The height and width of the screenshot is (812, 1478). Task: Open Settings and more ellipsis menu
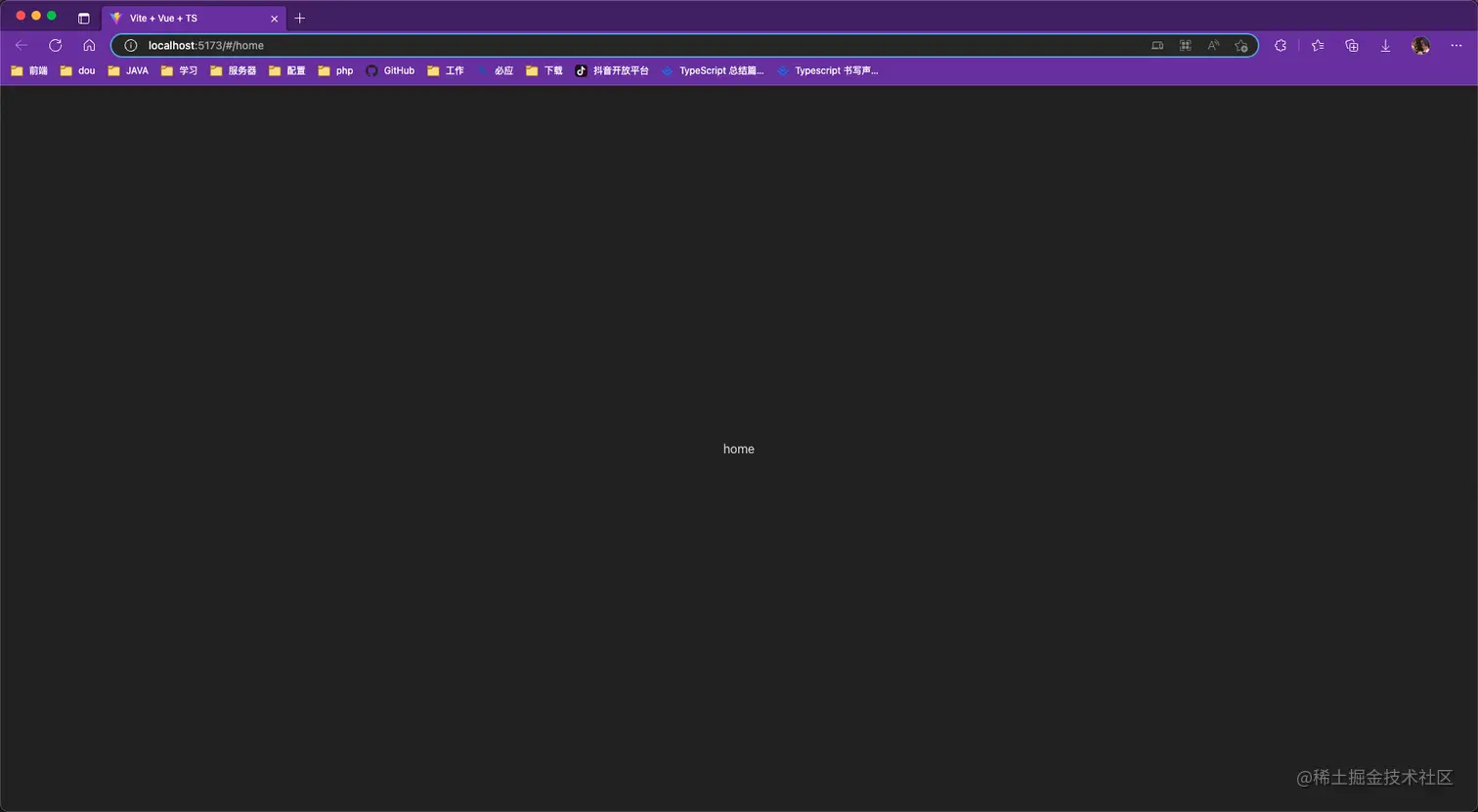point(1456,45)
